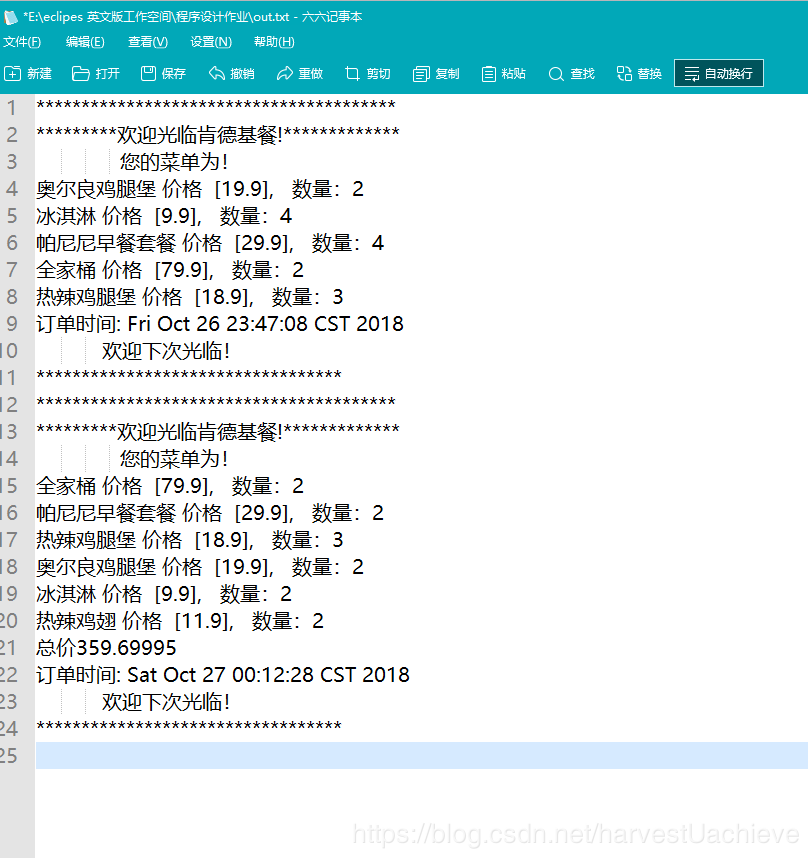808x858 pixels.
Task: Click the 撤销 toolbar label
Action: click(242, 73)
